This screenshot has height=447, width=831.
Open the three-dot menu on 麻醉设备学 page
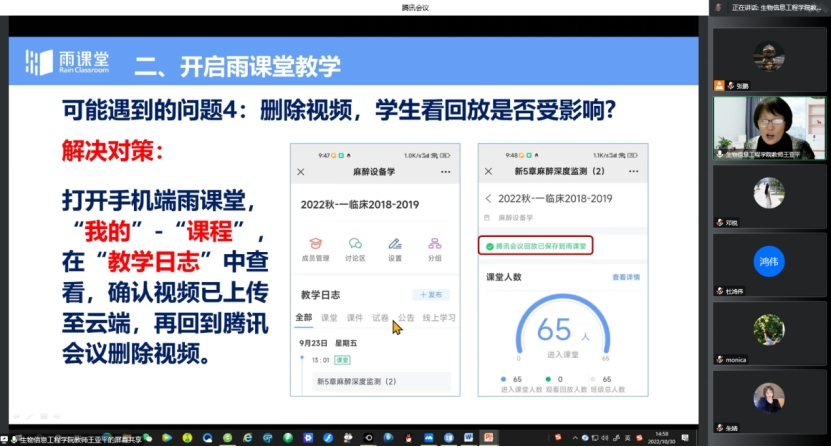point(446,172)
